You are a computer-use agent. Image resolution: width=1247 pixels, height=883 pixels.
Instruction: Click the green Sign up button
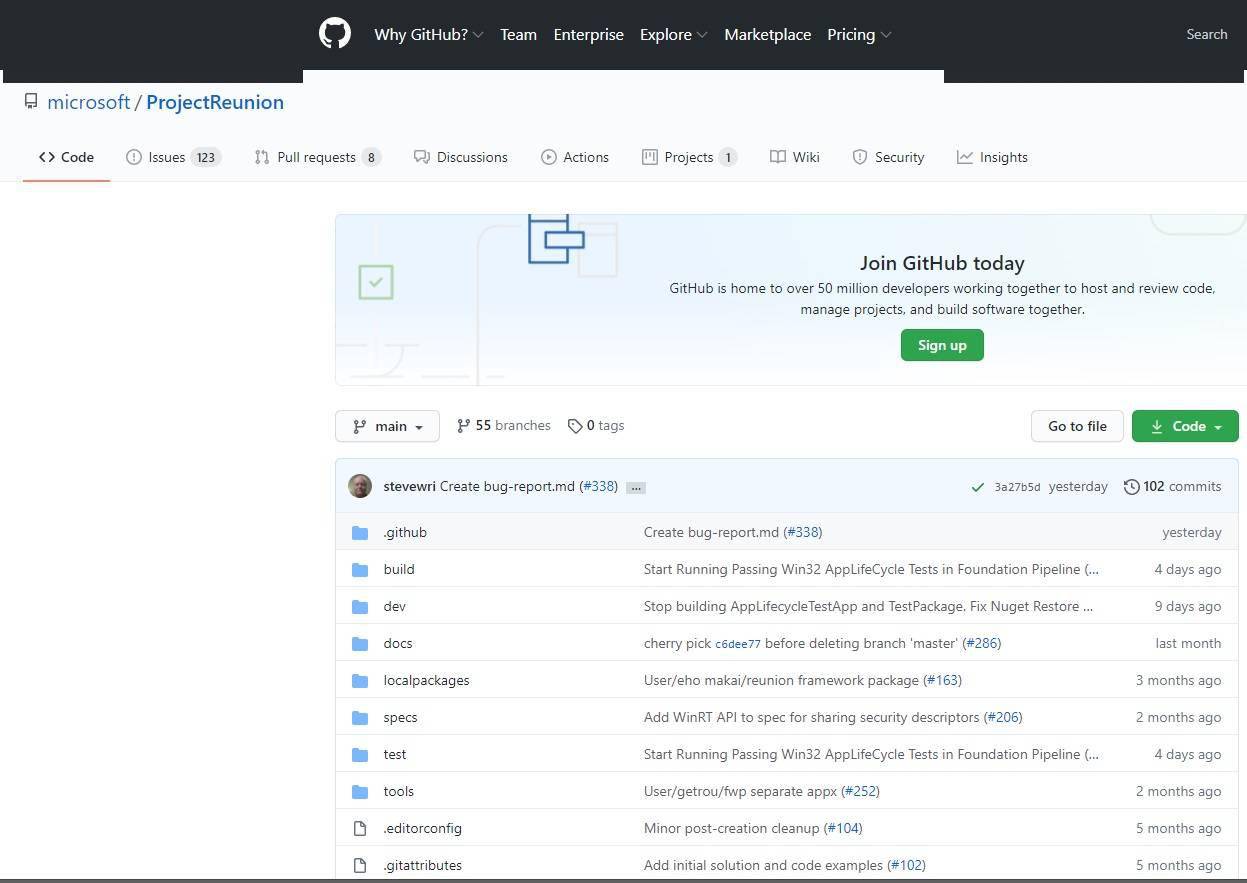click(942, 345)
